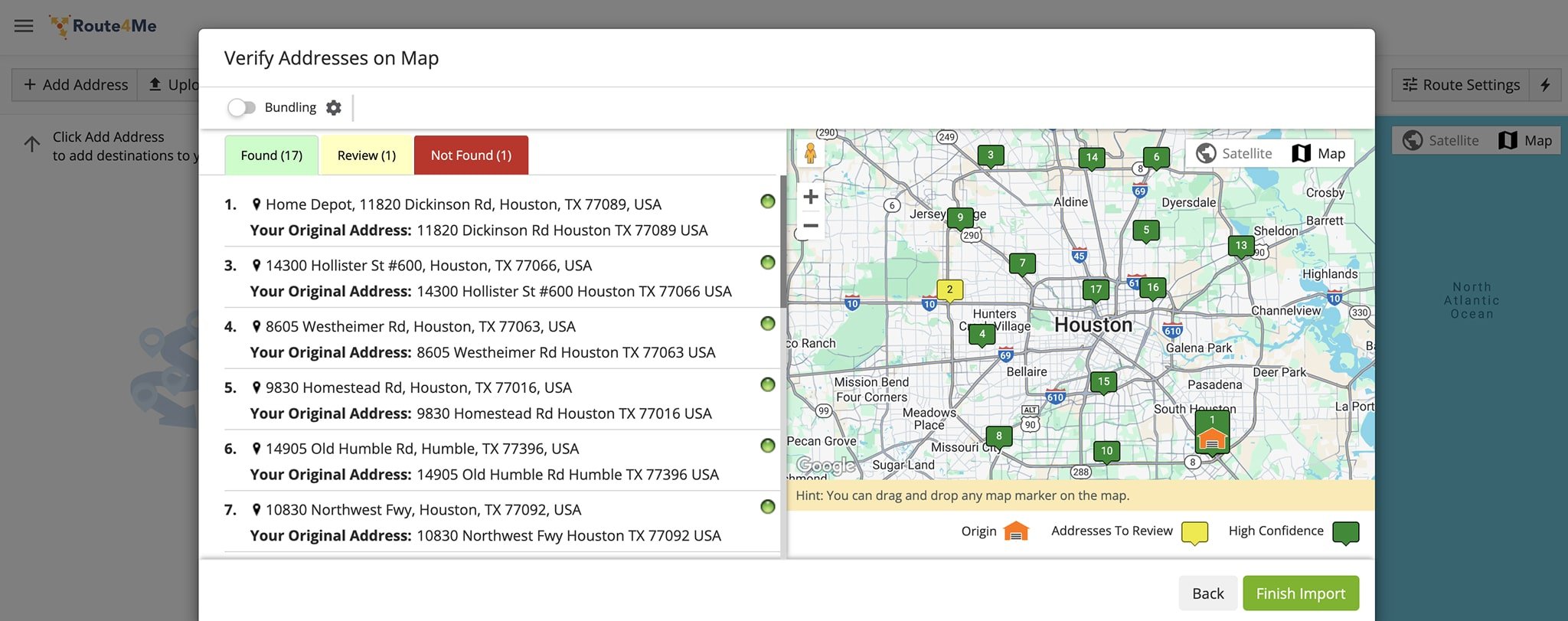This screenshot has width=1568, height=621.
Task: Select green marker 17 on map
Action: pyautogui.click(x=1096, y=291)
